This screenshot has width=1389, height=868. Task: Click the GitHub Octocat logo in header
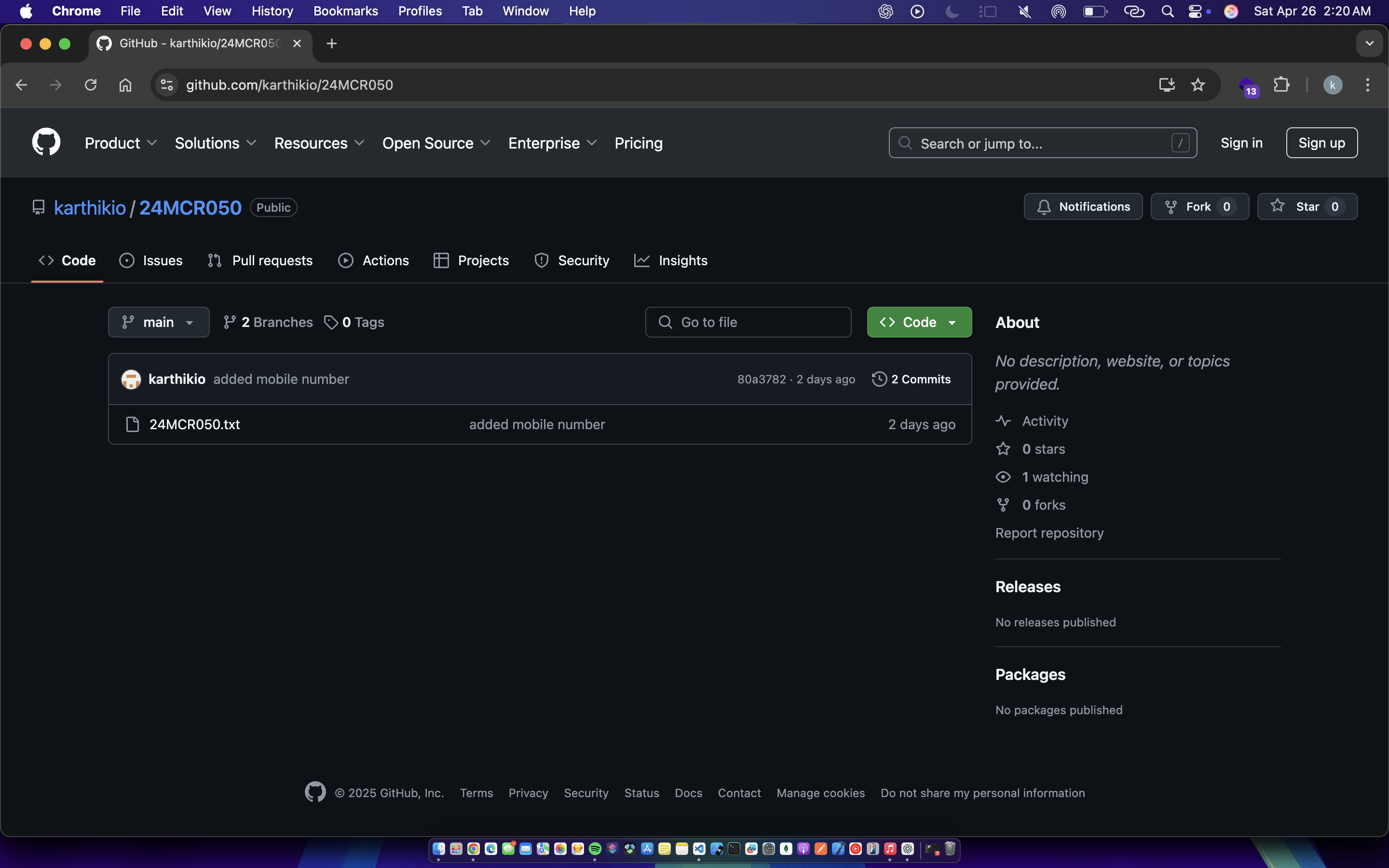[46, 142]
